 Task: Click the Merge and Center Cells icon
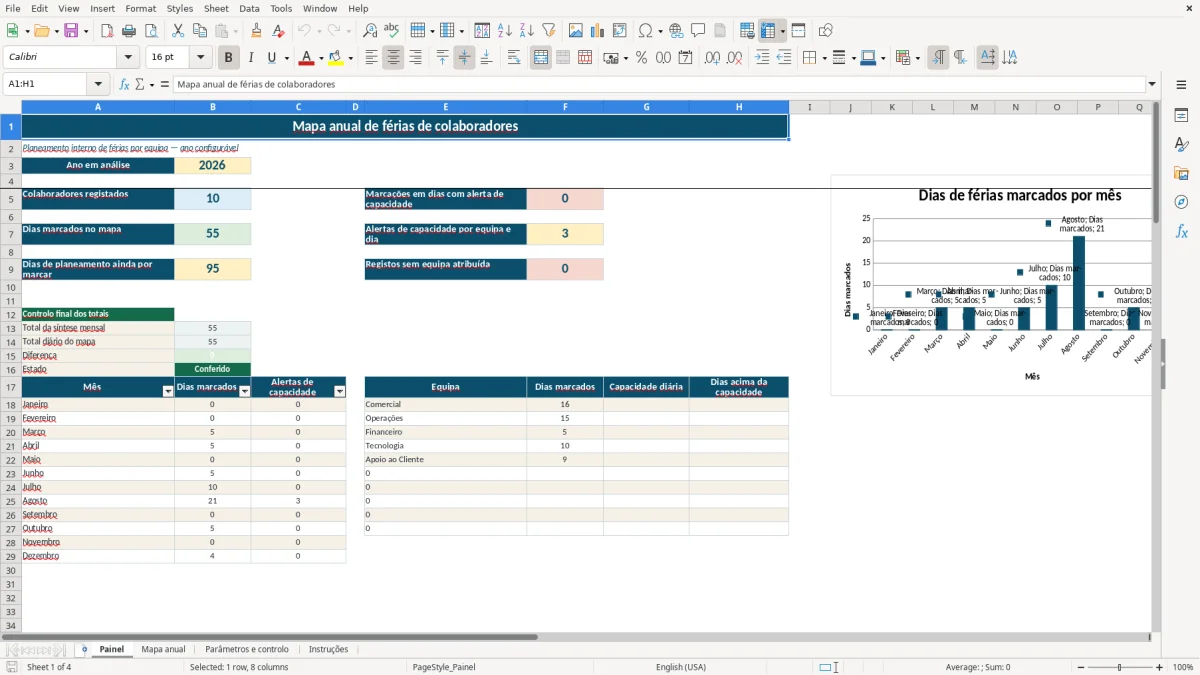tap(541, 58)
